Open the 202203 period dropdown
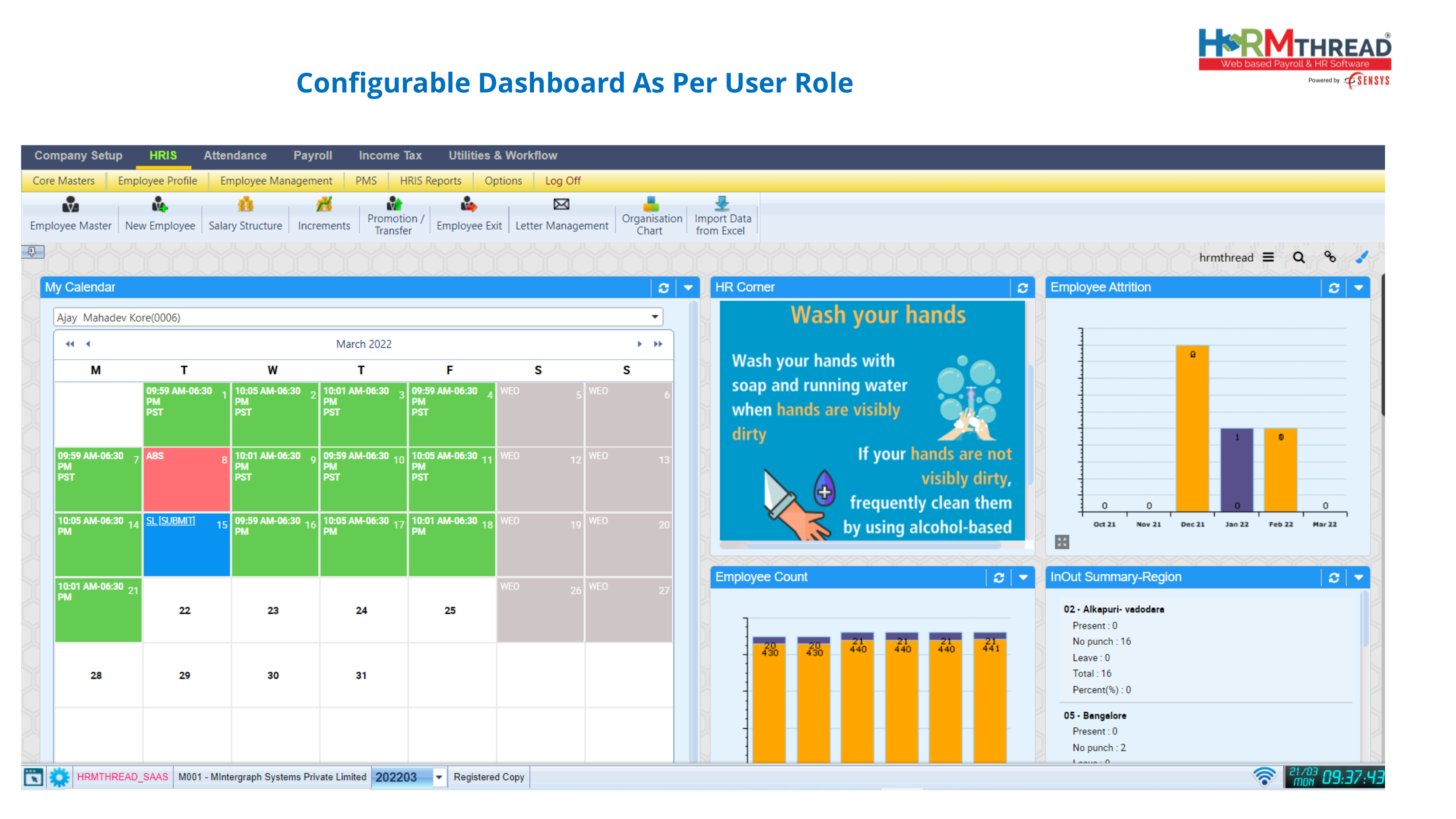The image size is (1456, 819). click(439, 777)
